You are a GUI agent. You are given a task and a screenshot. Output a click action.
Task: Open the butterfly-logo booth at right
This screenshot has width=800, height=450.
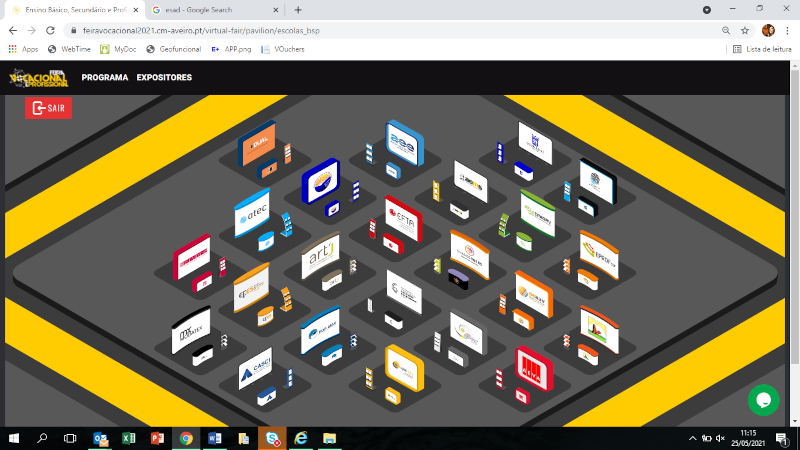599,330
